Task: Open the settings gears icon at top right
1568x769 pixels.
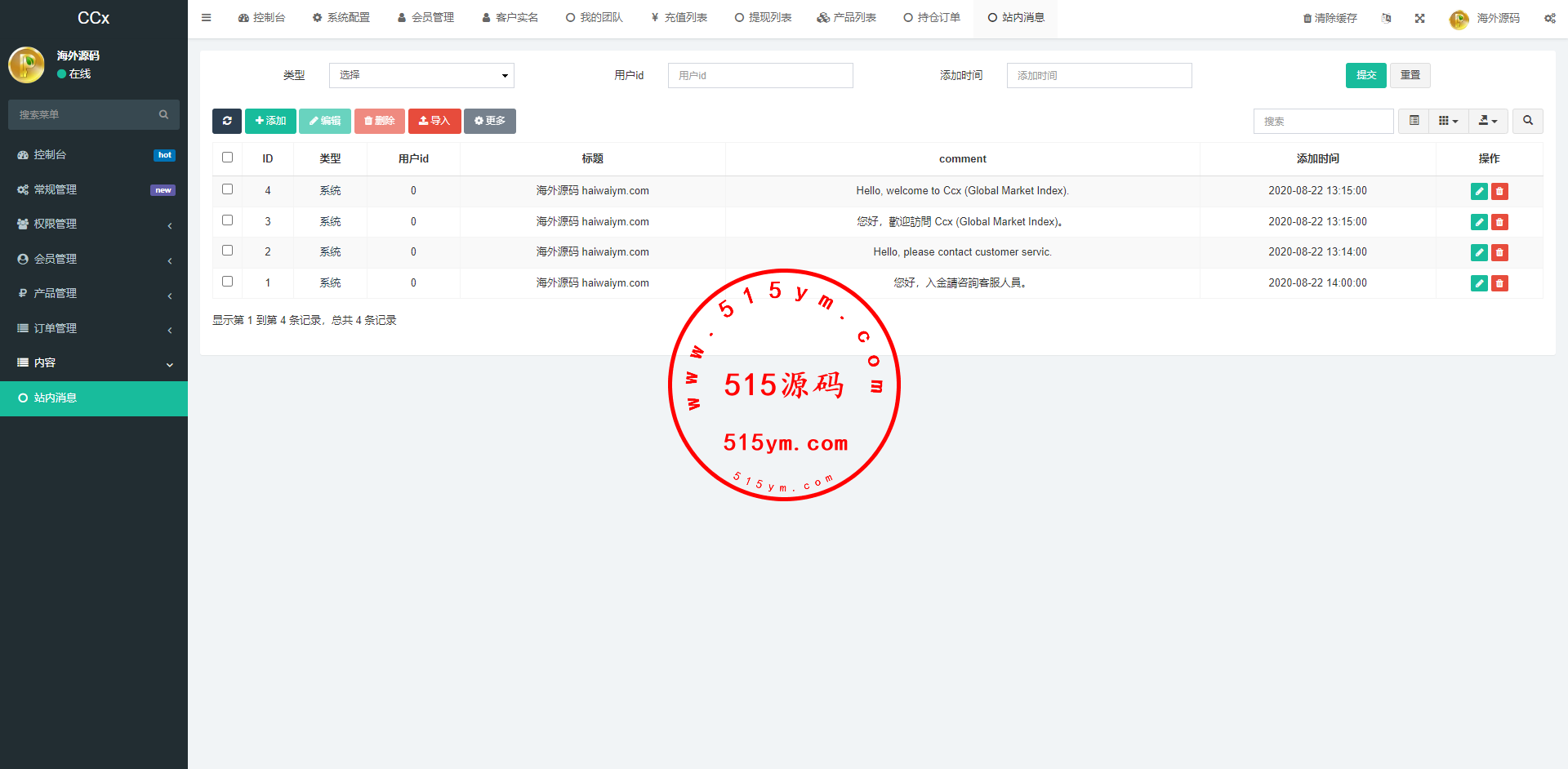Action: coord(1549,18)
